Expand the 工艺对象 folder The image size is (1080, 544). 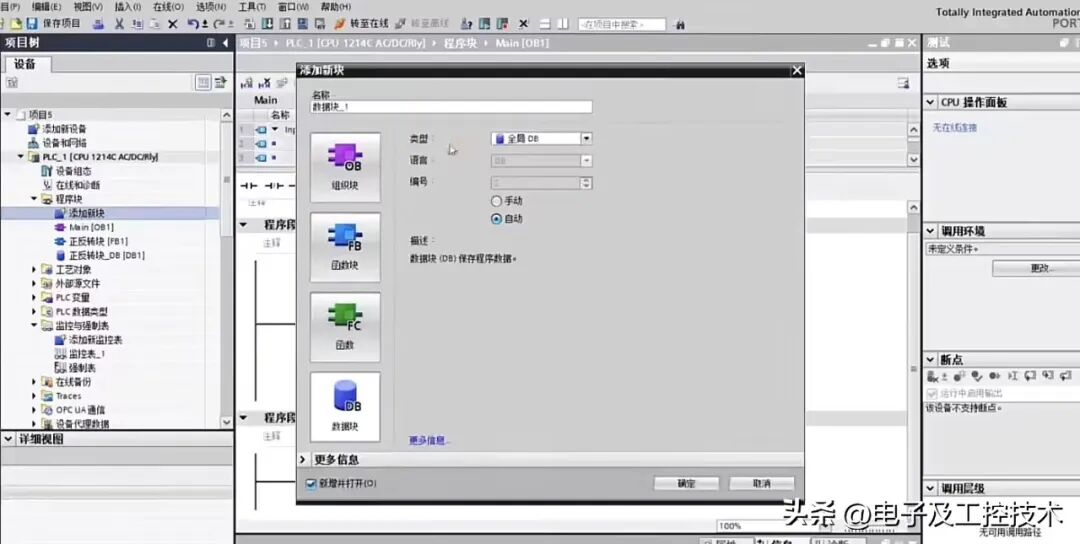point(34,269)
